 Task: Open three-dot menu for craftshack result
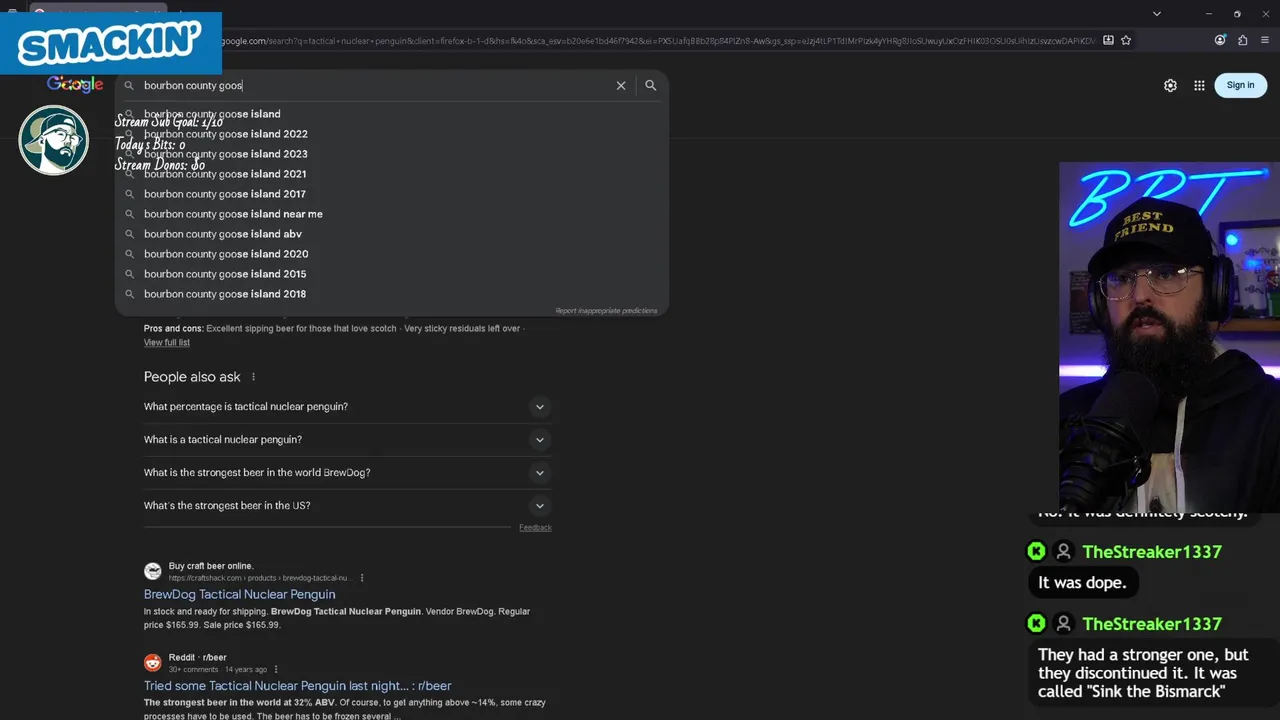(362, 578)
